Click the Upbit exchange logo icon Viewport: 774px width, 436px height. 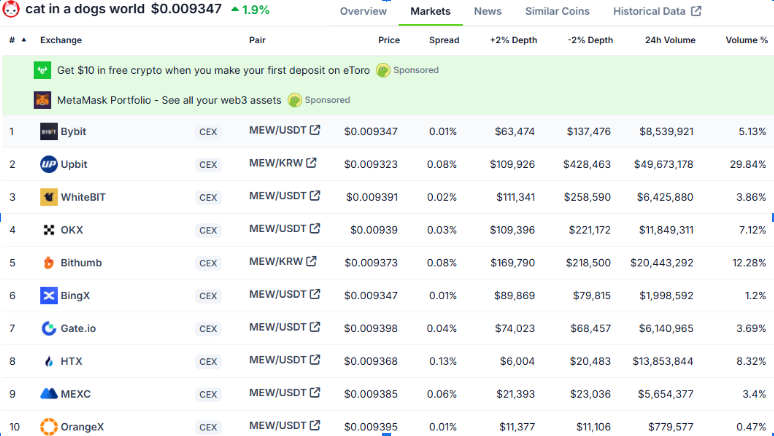tap(49, 164)
